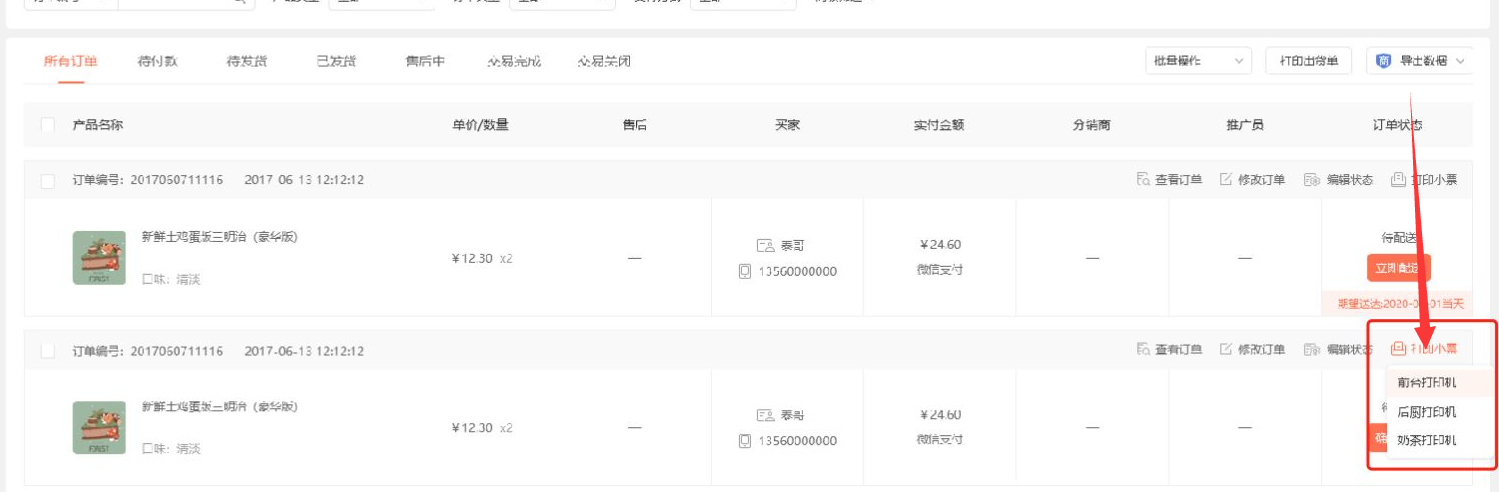Tick the select-all checkbox beside 产品名称
1499x492 pixels.
[48, 125]
